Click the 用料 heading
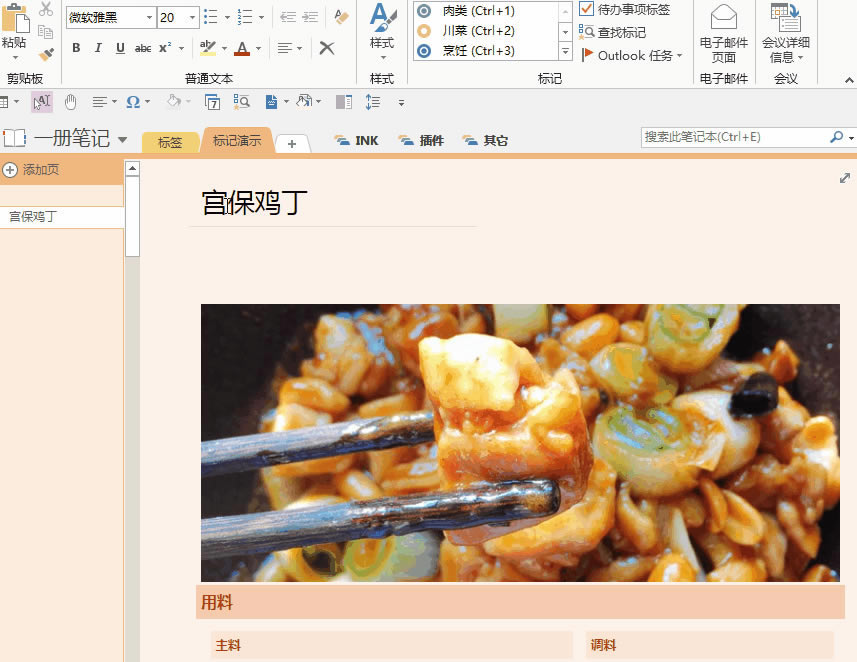 tap(217, 602)
